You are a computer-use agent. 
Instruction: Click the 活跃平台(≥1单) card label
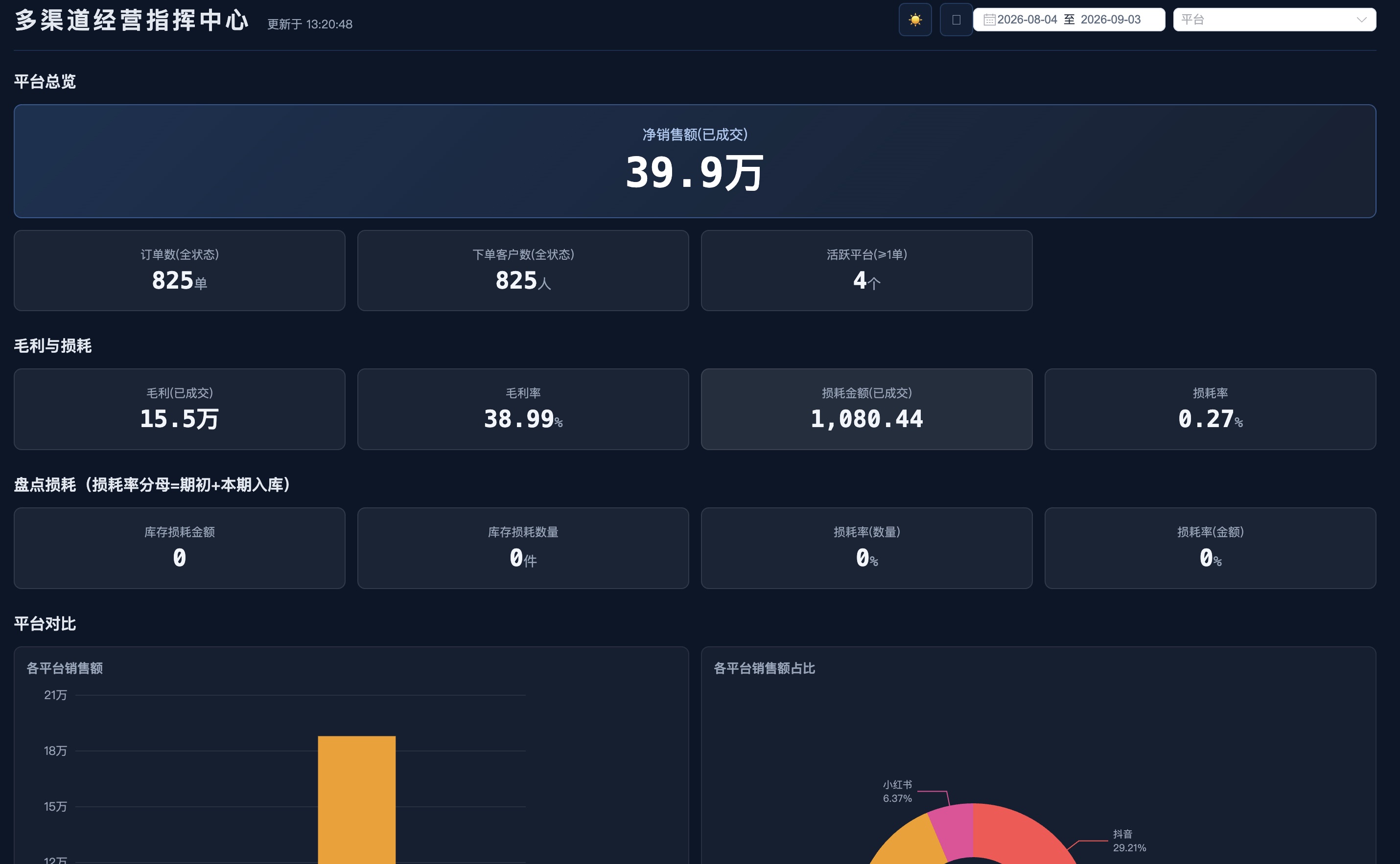[866, 254]
